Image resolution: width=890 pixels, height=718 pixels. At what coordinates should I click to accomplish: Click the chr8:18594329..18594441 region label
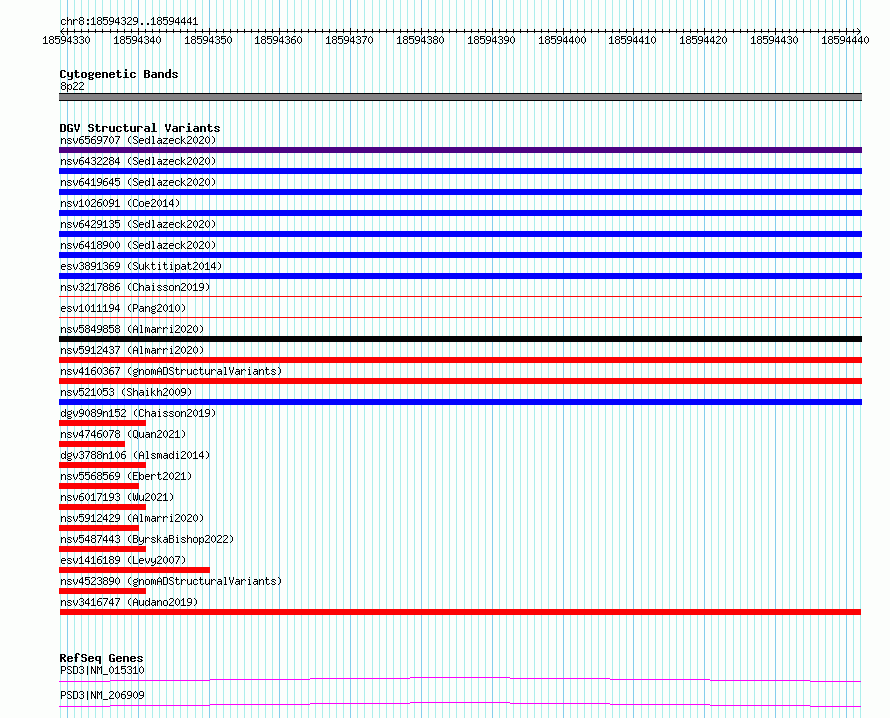point(129,22)
